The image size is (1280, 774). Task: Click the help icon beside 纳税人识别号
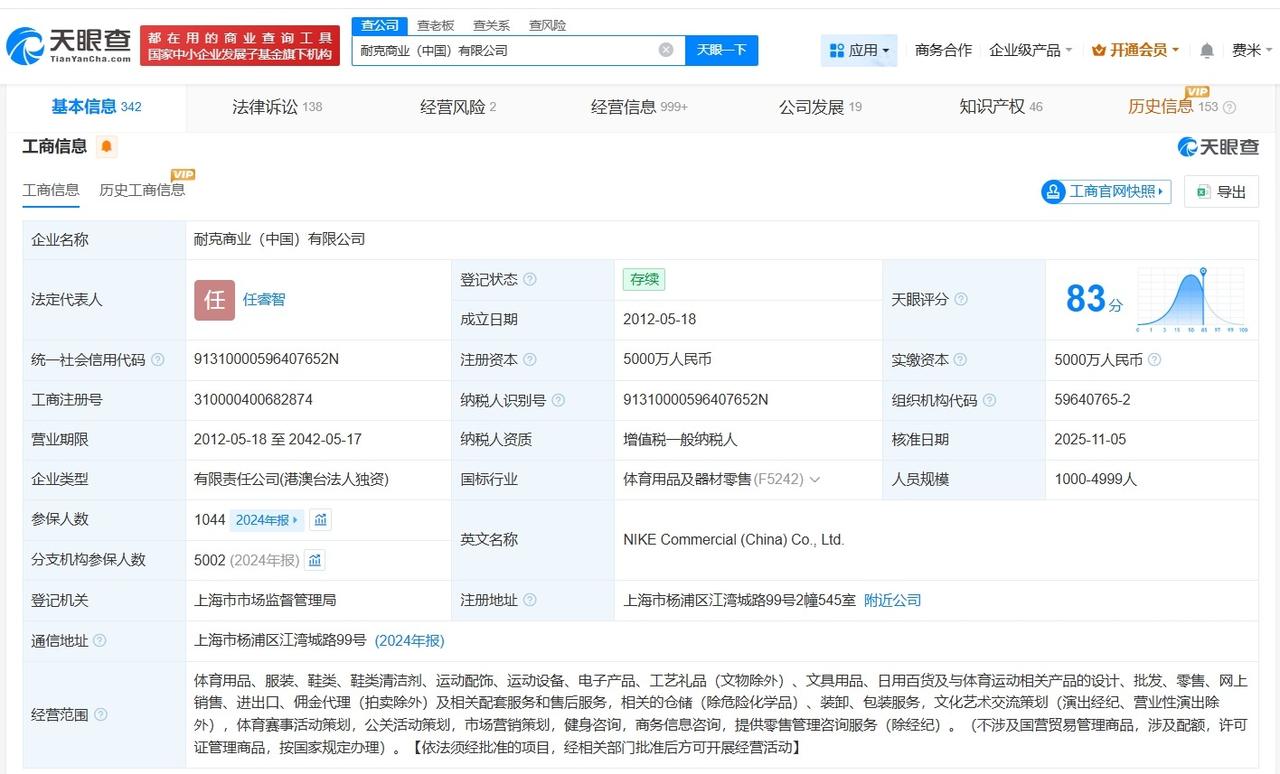pos(558,400)
